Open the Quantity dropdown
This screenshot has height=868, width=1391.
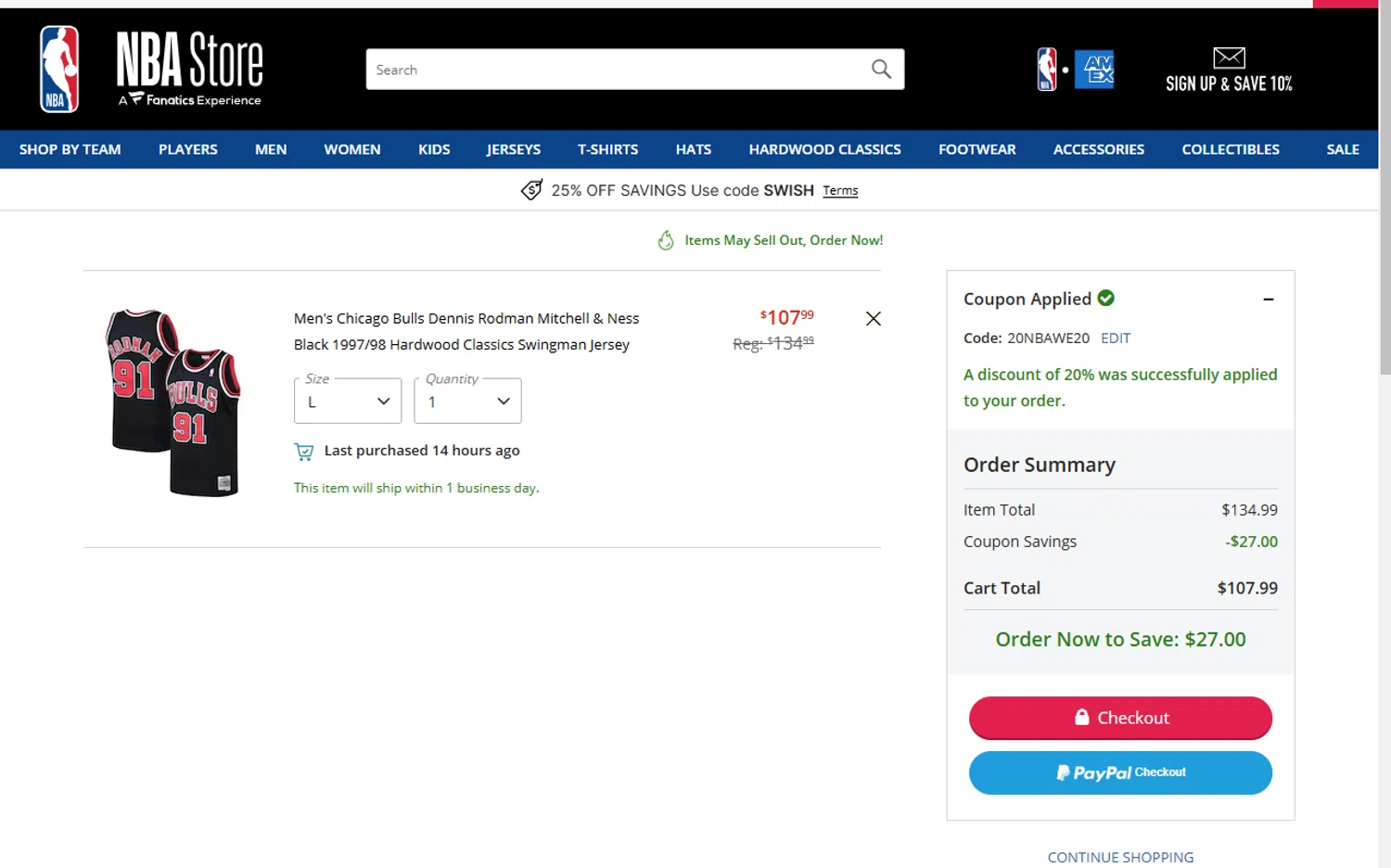pos(467,401)
